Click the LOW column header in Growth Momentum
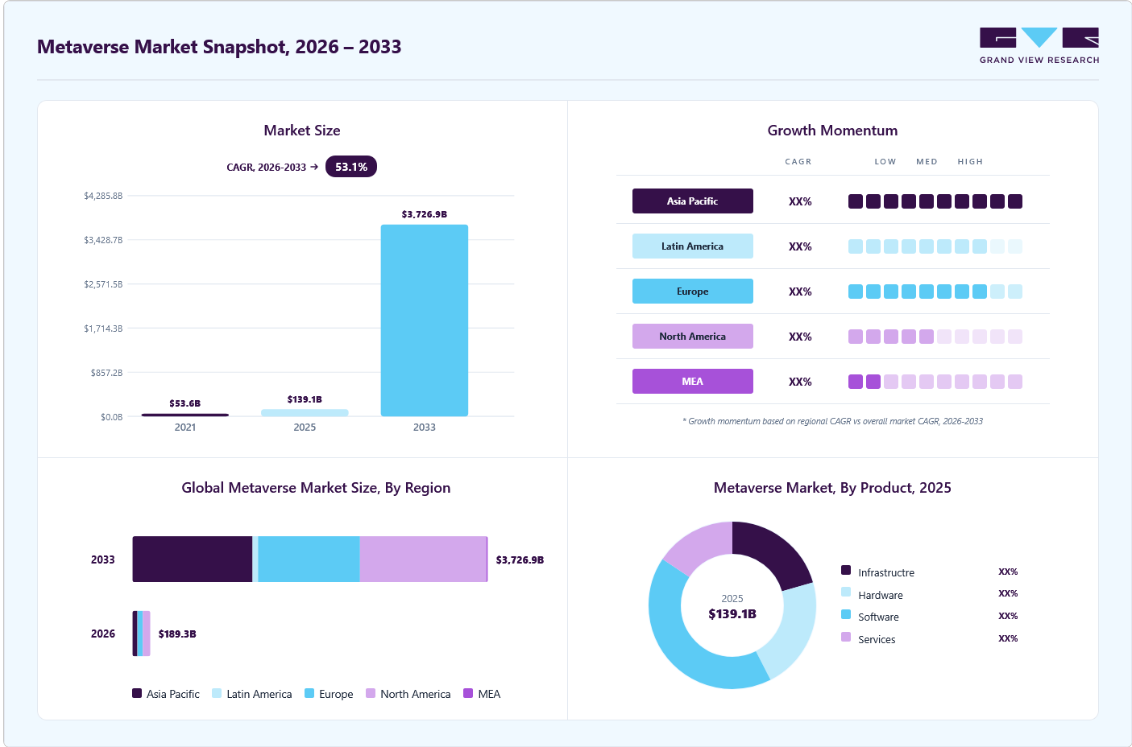The height and width of the screenshot is (747, 1132). click(885, 162)
